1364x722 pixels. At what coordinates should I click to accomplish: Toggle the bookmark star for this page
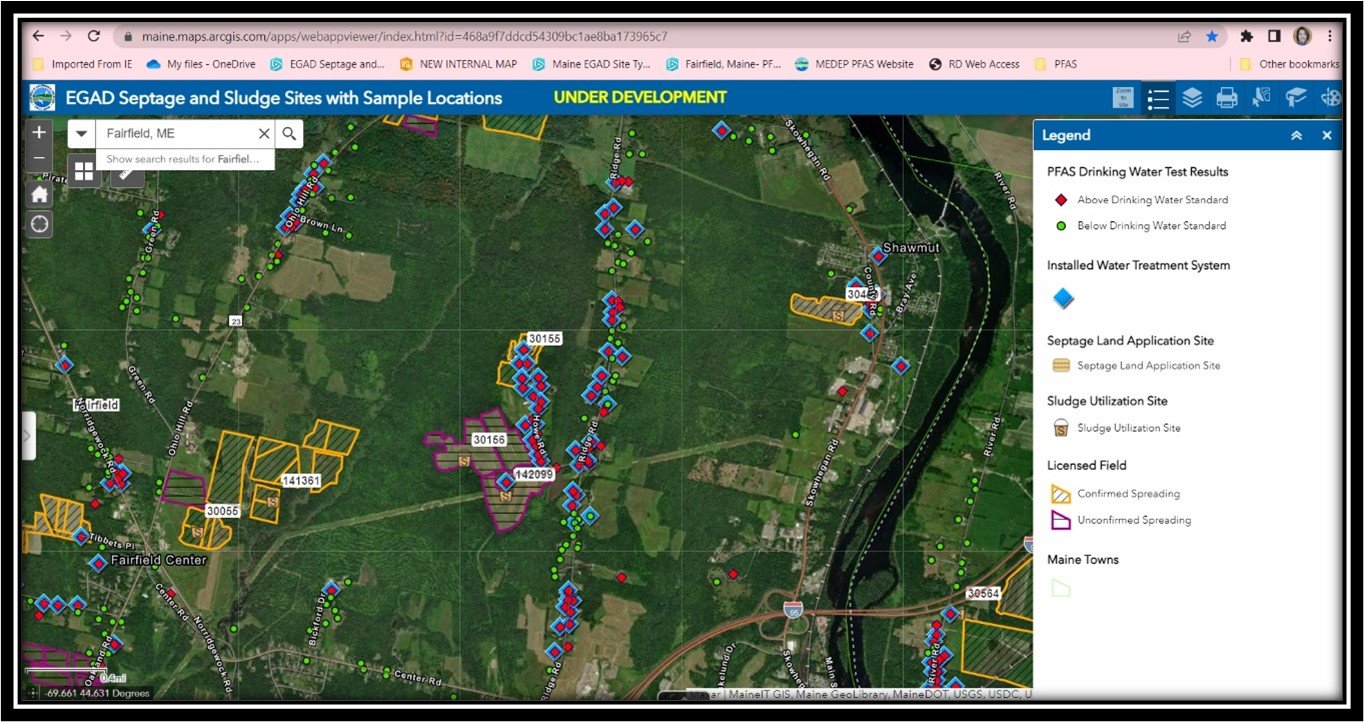coord(1212,36)
